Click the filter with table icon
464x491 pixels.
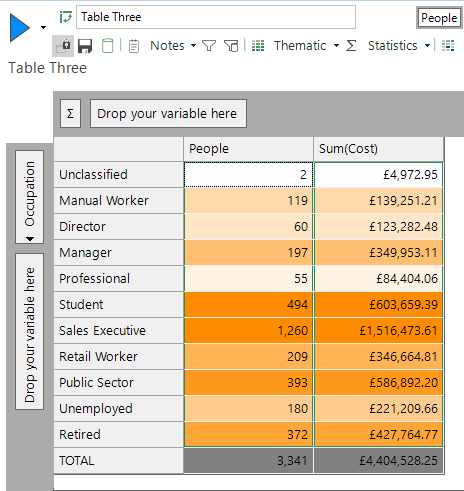(x=231, y=46)
